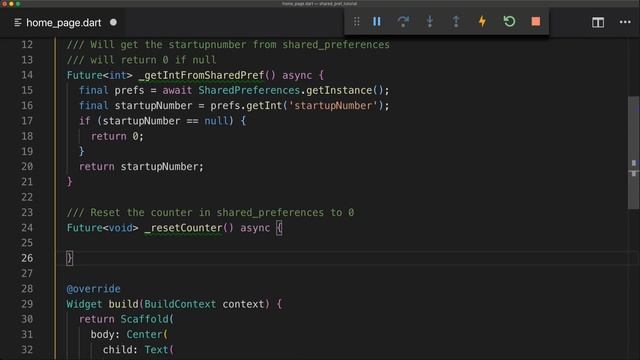Click the null keyword on line 17
This screenshot has height=360, width=640.
(x=216, y=121)
